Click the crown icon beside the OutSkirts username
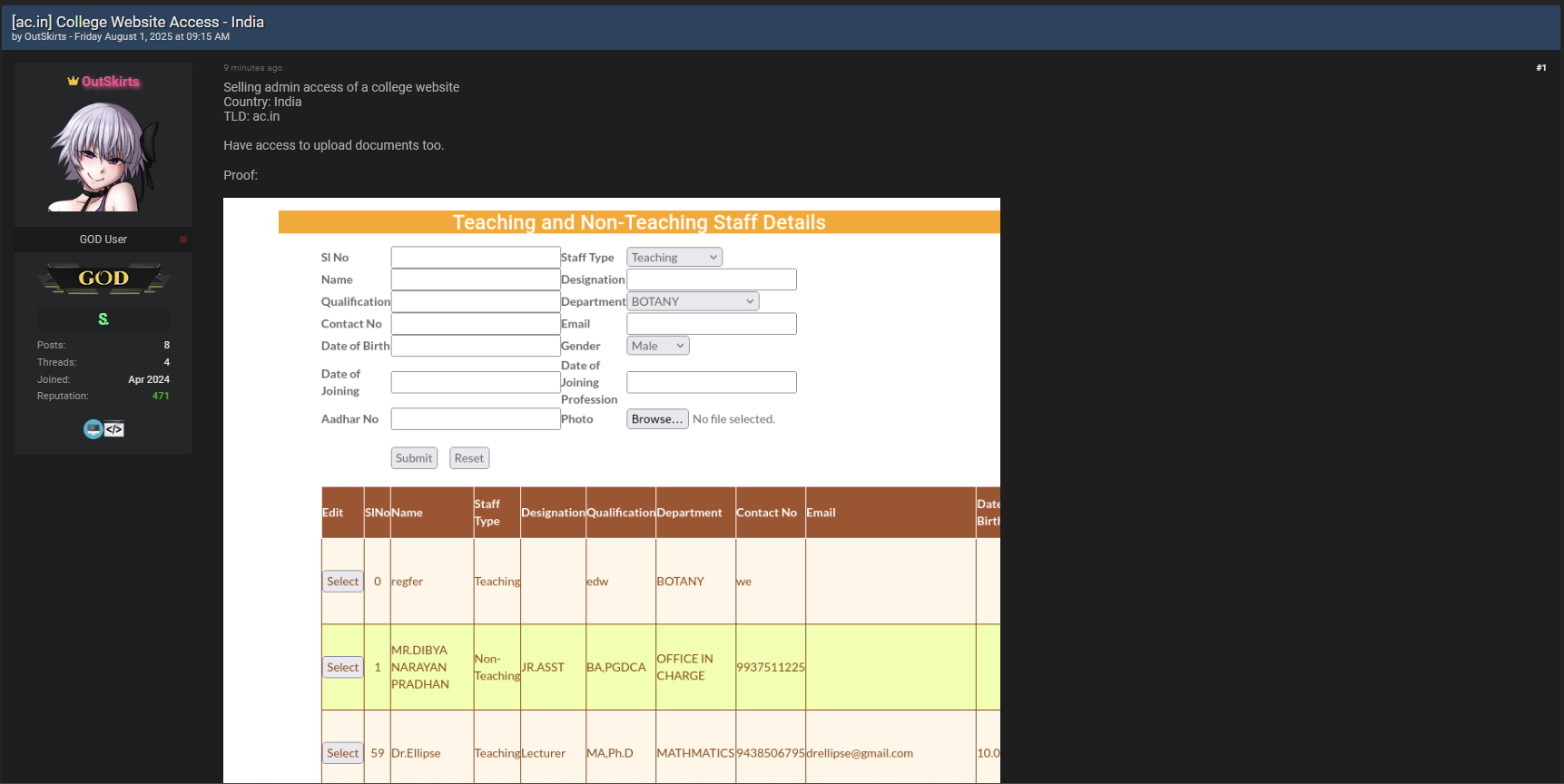Viewport: 1564px width, 784px height. click(x=73, y=82)
